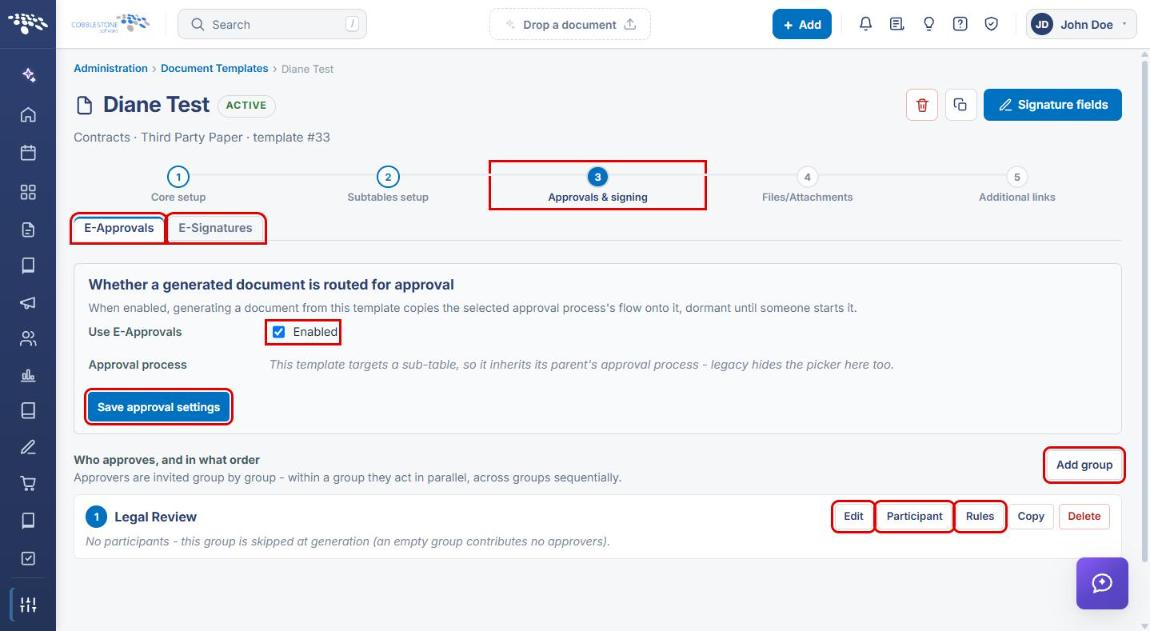Open the Document Templates breadcrumb link
This screenshot has height=631, width=1150.
tap(214, 68)
